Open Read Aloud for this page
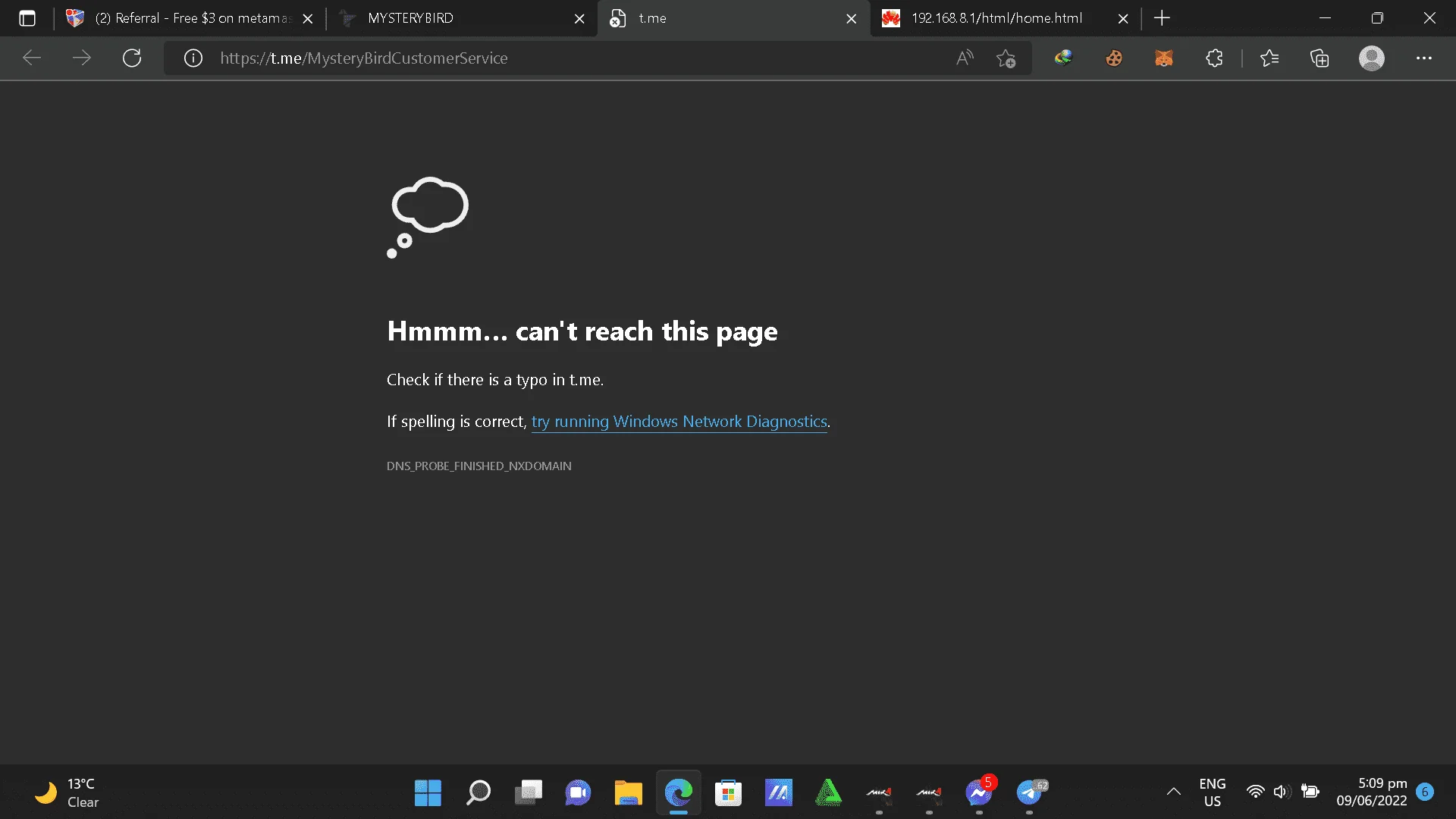This screenshot has height=819, width=1456. pos(965,58)
